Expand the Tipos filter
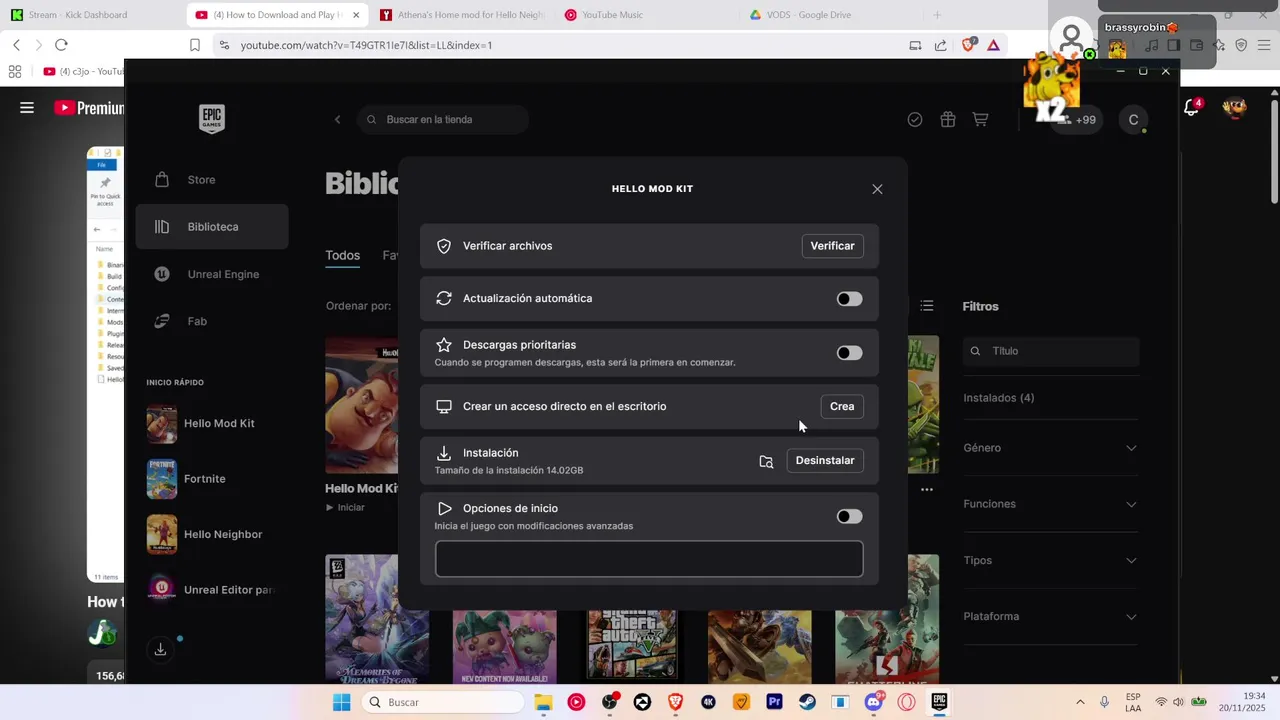This screenshot has width=1280, height=720. click(1050, 560)
